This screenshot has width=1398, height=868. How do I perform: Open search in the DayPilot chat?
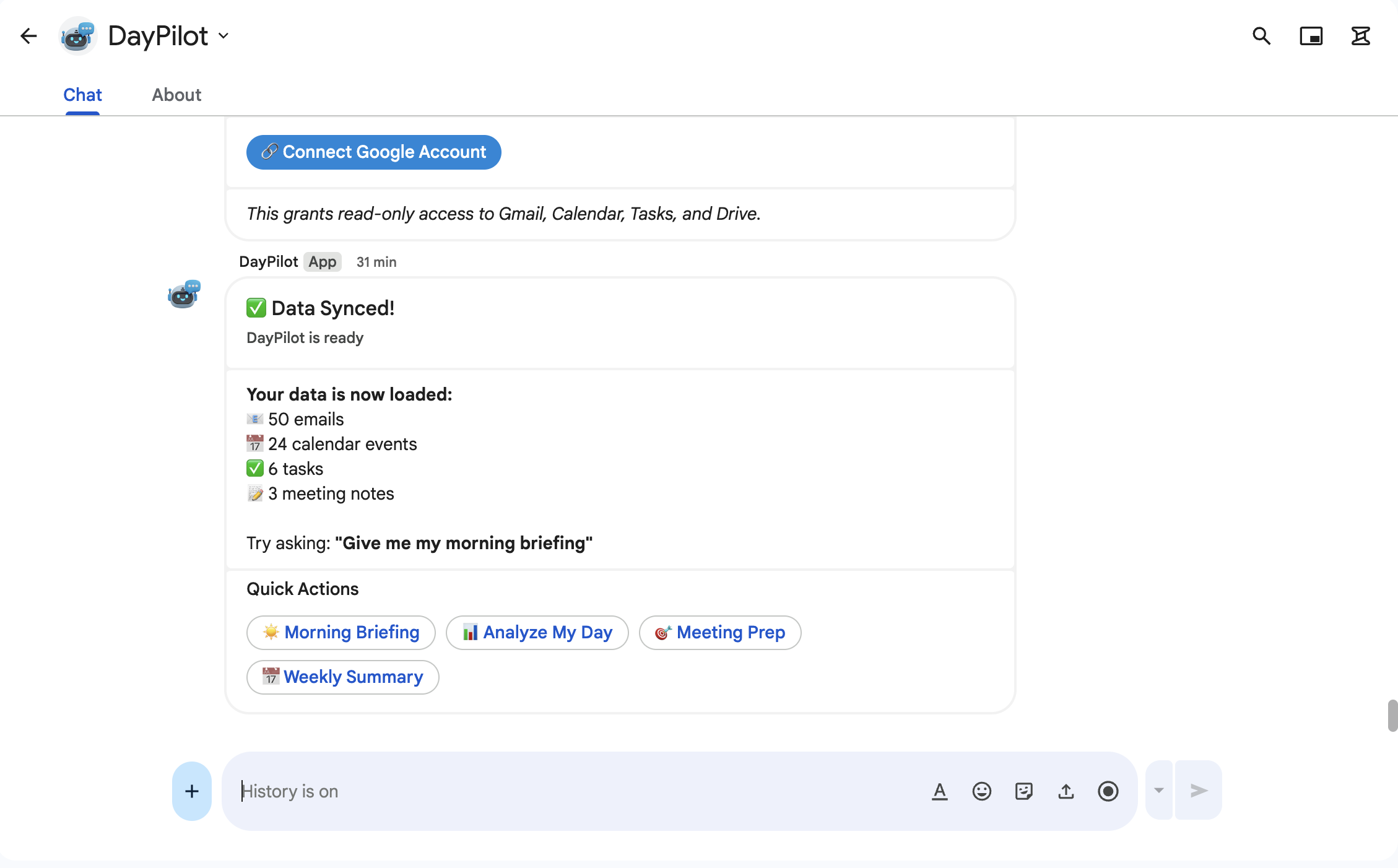click(x=1261, y=36)
